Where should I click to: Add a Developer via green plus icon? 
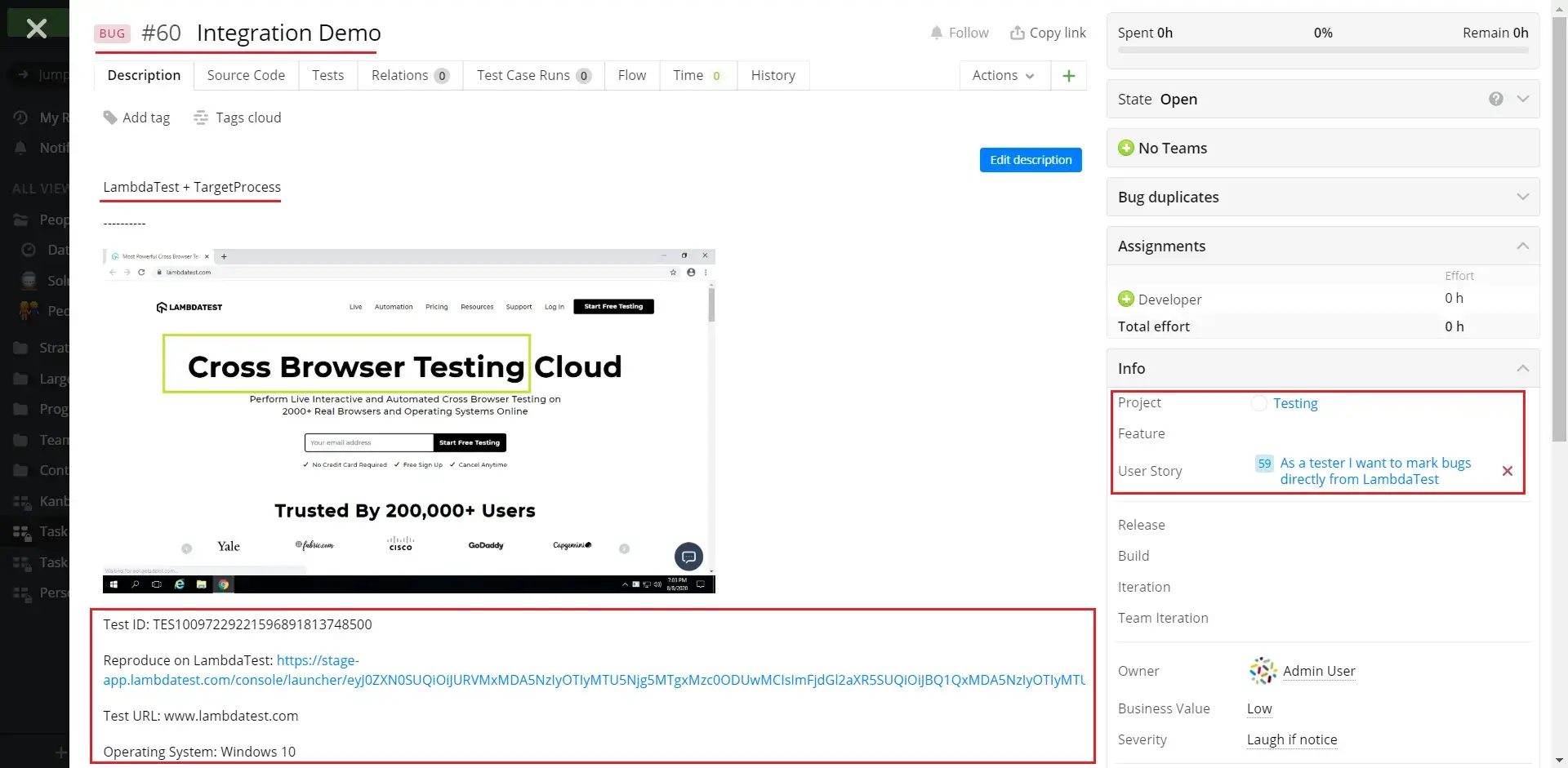(1126, 299)
